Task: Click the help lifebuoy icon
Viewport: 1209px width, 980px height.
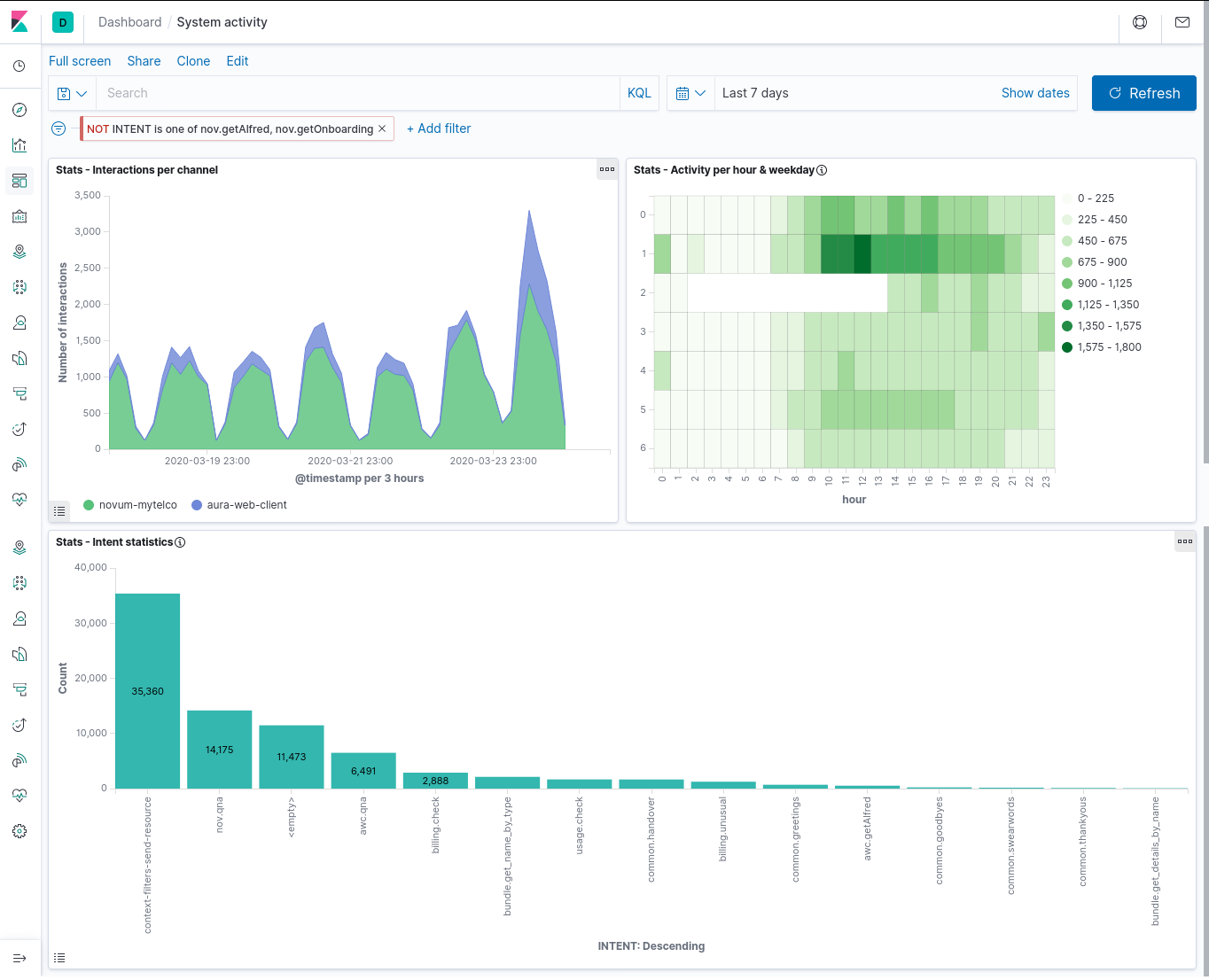Action: pos(1140,22)
